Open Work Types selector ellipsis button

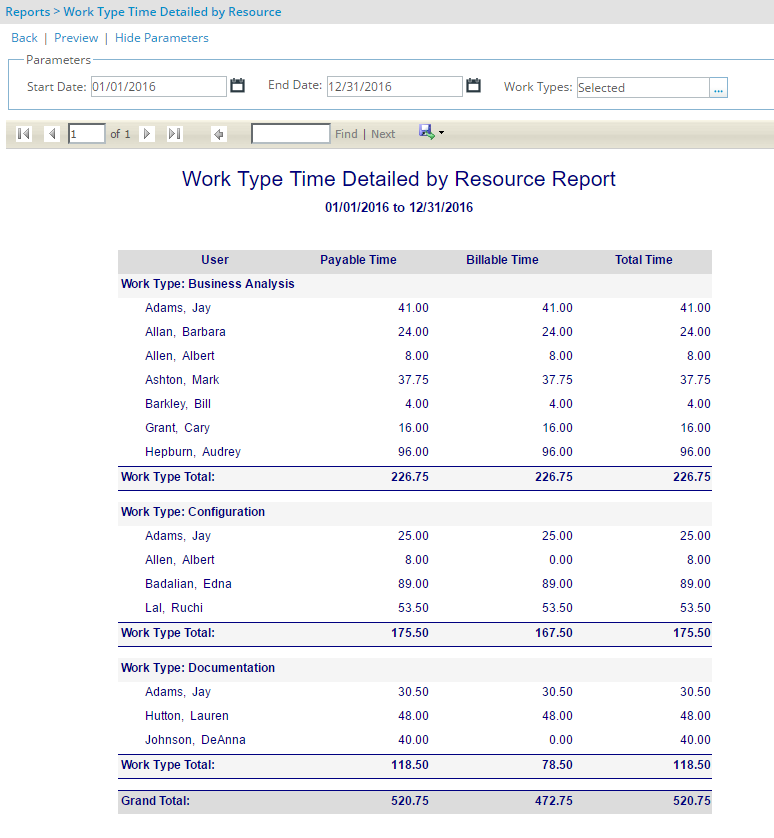tap(718, 88)
